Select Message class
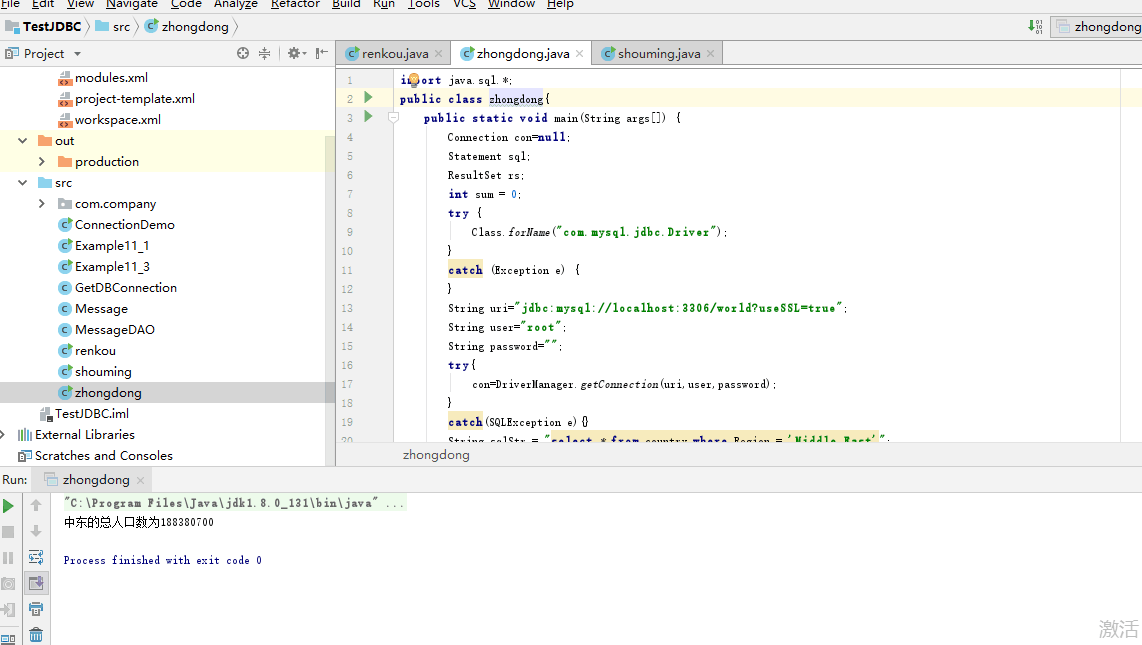The height and width of the screenshot is (645, 1142). point(93,309)
